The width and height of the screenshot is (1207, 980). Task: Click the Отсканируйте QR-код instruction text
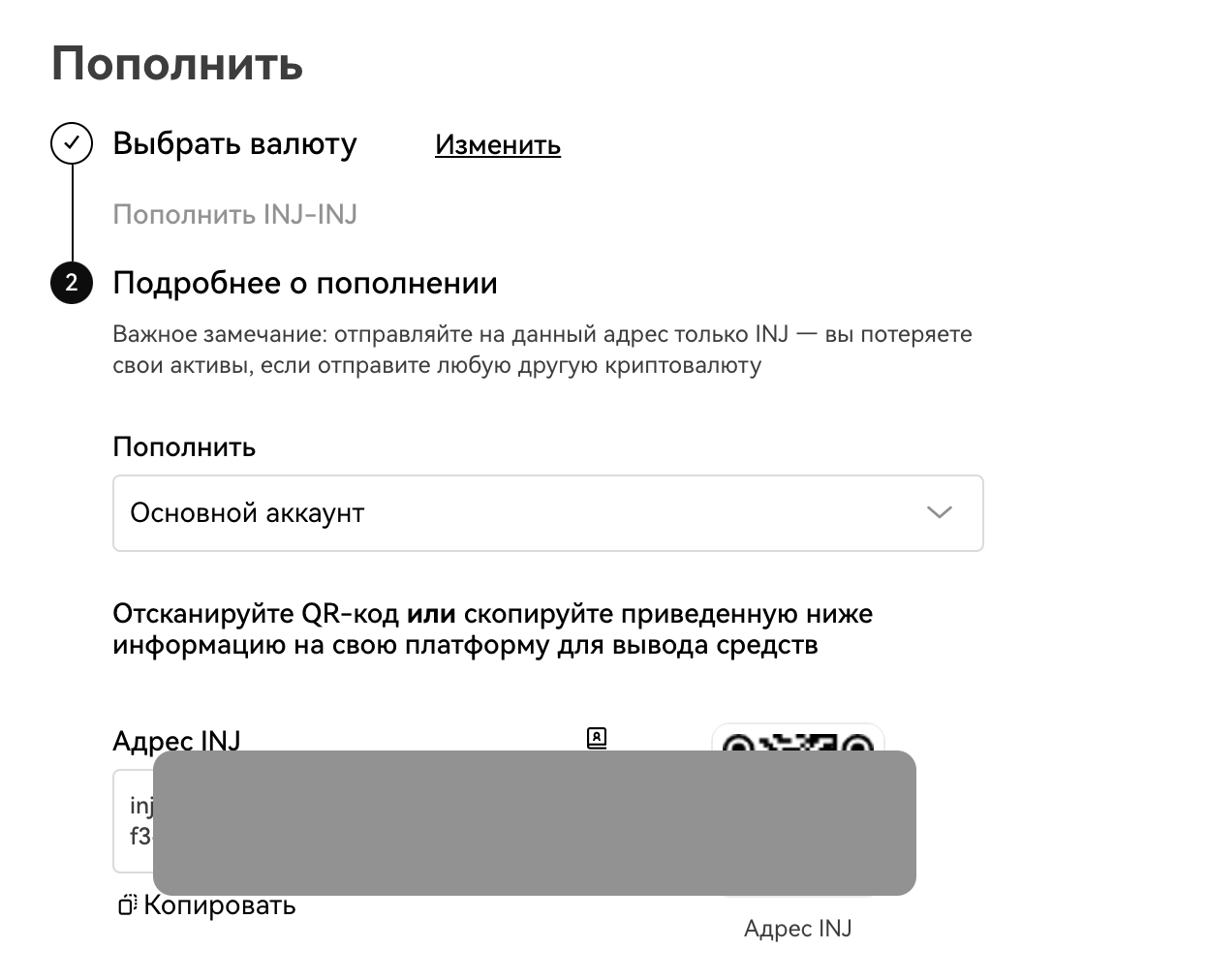(x=493, y=629)
